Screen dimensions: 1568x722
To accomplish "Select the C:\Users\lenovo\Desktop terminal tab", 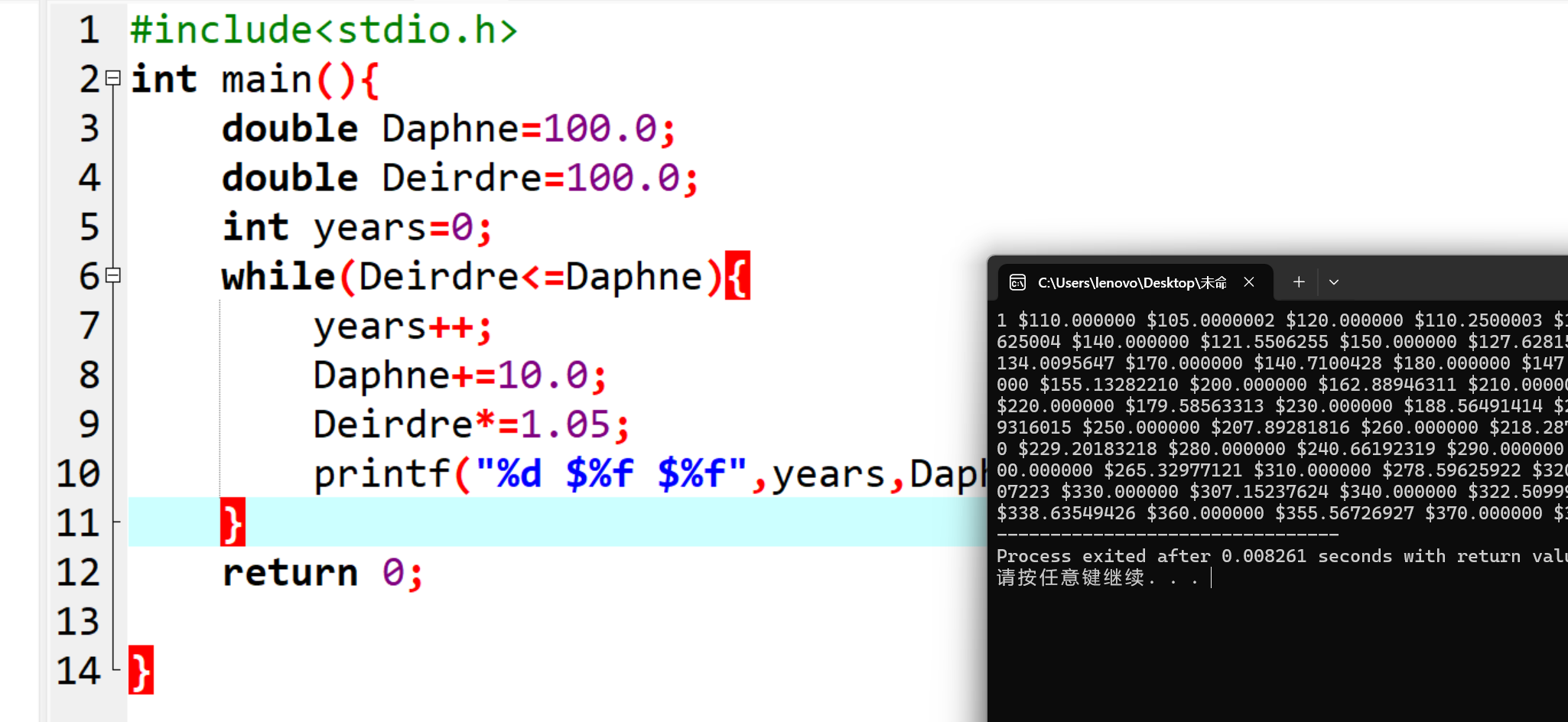I will click(1136, 282).
